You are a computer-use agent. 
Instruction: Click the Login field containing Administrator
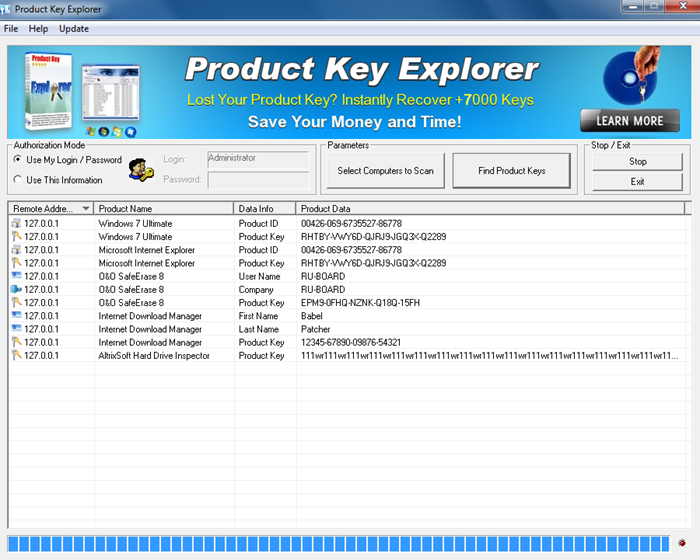tap(258, 159)
